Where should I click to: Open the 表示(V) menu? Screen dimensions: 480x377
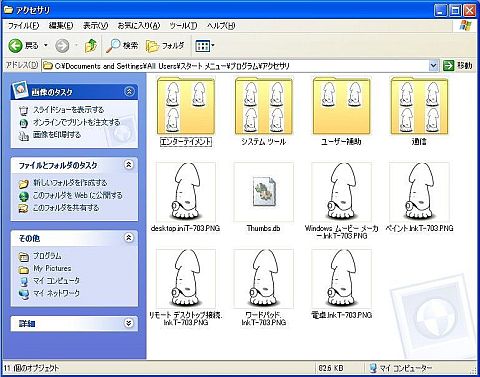pos(95,26)
